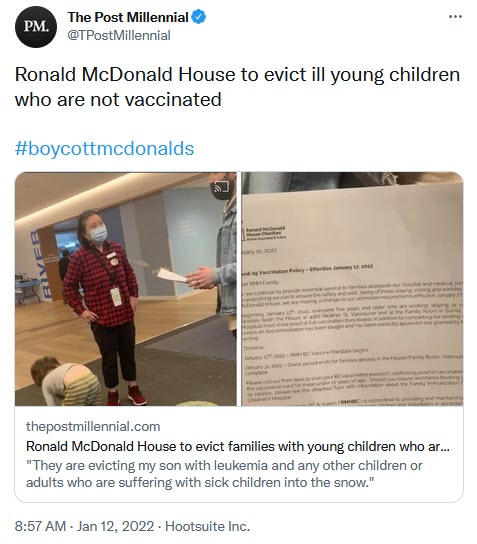477x544 pixels.
Task: Open the @TPostMillennial handle link
Action: (119, 35)
